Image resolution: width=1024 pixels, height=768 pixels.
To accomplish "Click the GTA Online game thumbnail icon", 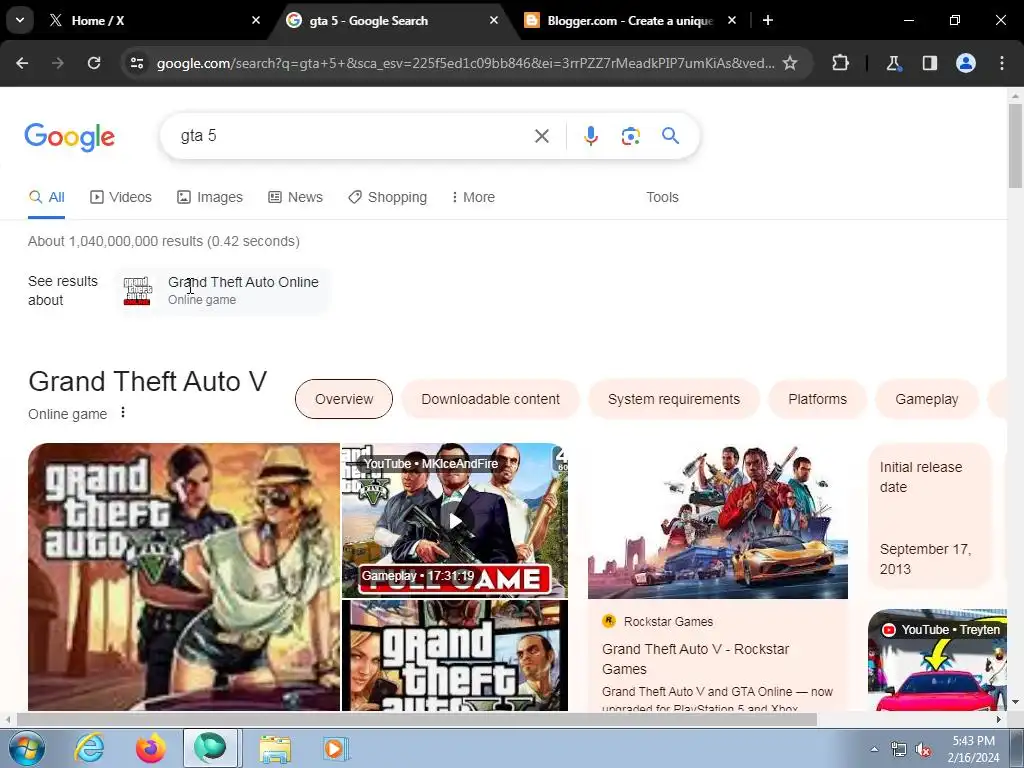I will [138, 291].
